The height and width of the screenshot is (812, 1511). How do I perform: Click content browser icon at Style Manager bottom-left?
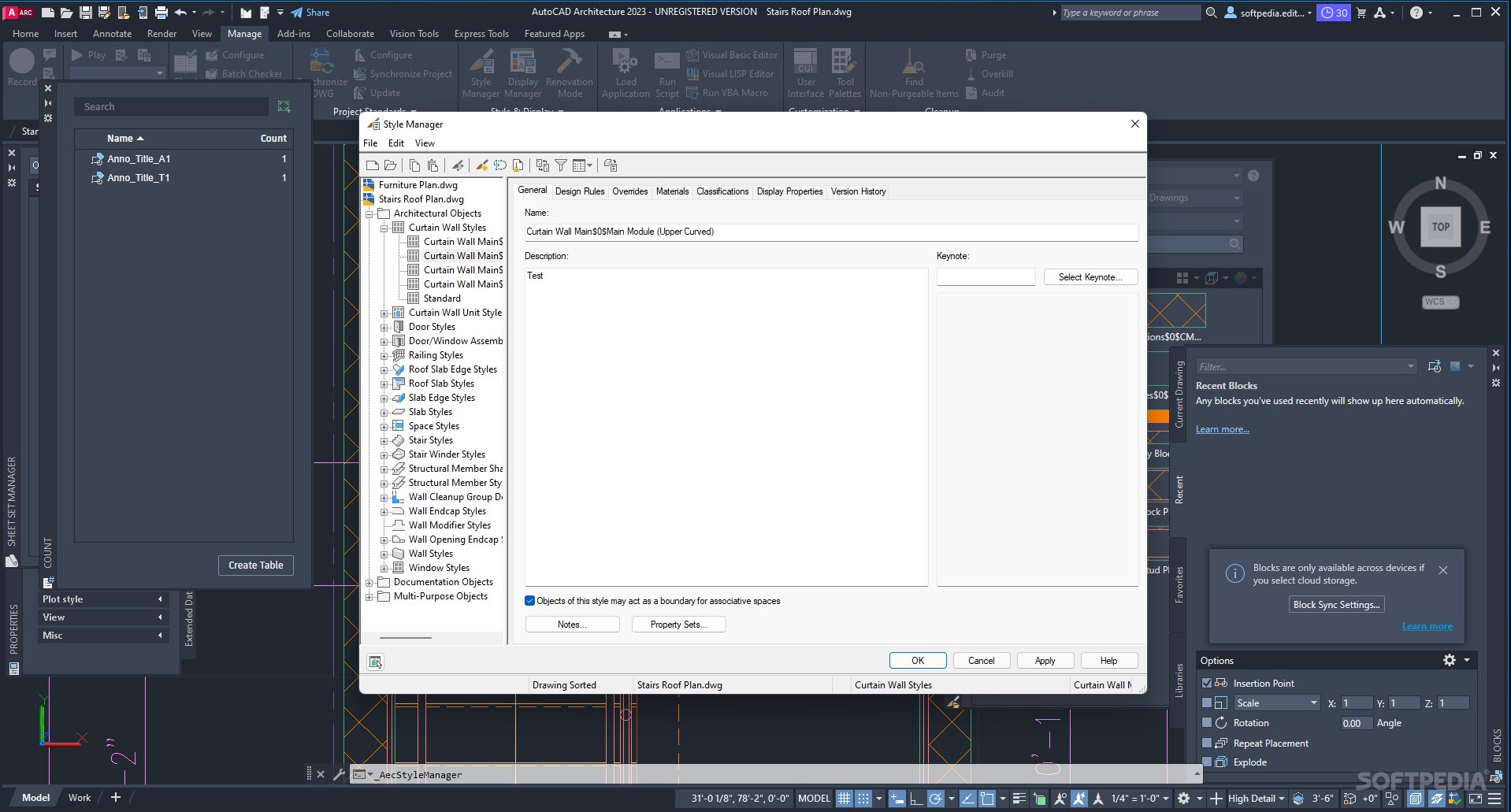click(x=375, y=662)
